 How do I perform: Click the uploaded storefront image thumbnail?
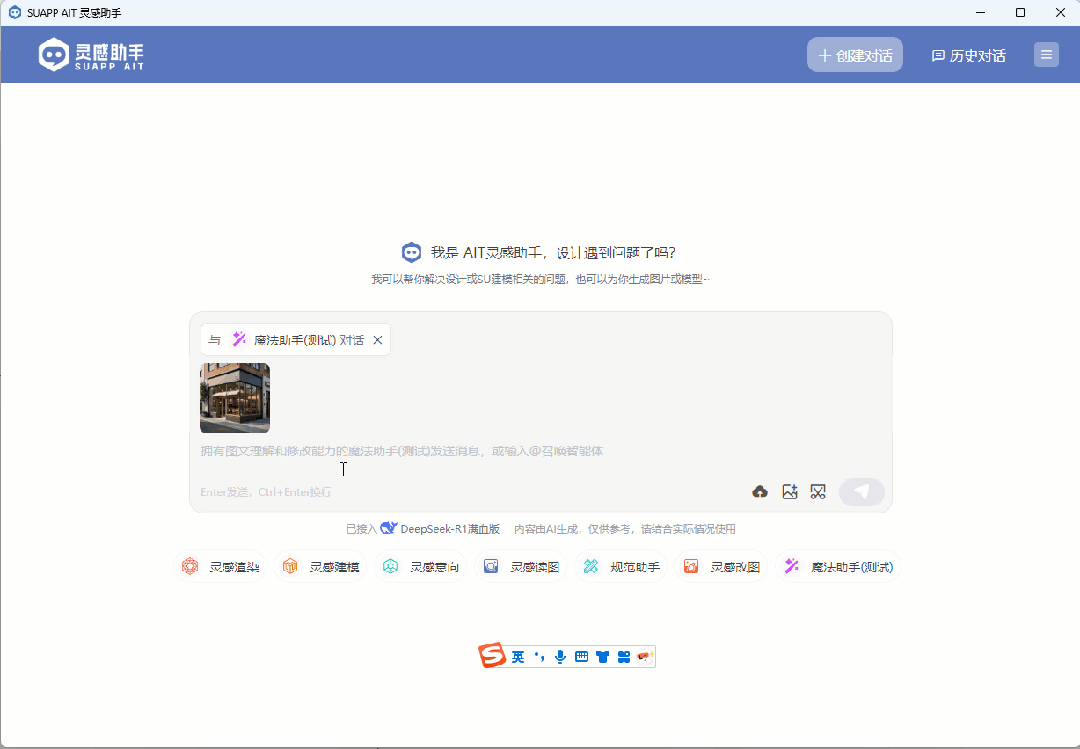pos(235,397)
